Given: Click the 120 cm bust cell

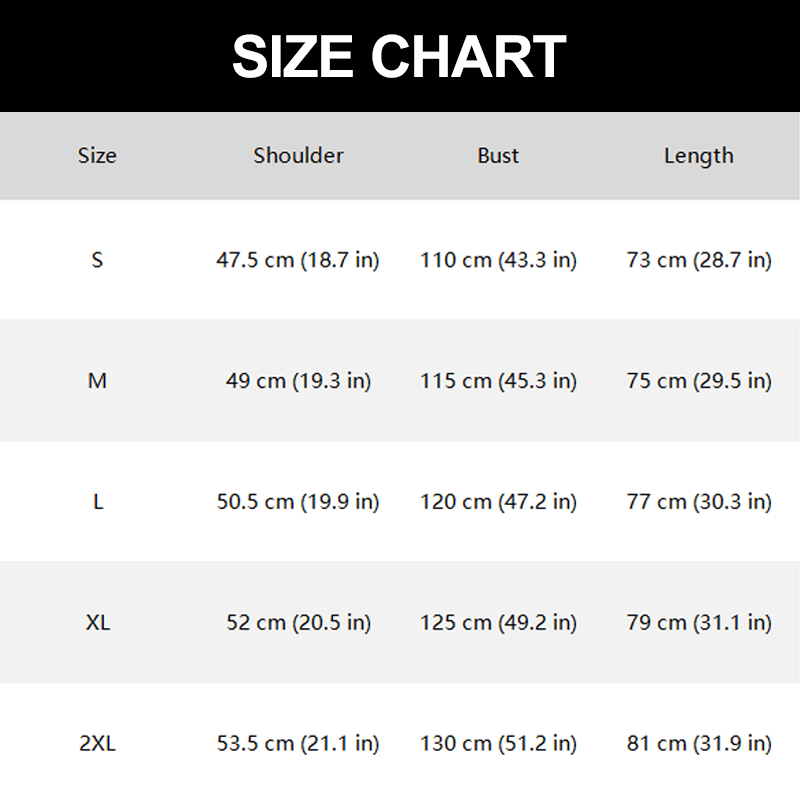Looking at the screenshot, I should (498, 502).
